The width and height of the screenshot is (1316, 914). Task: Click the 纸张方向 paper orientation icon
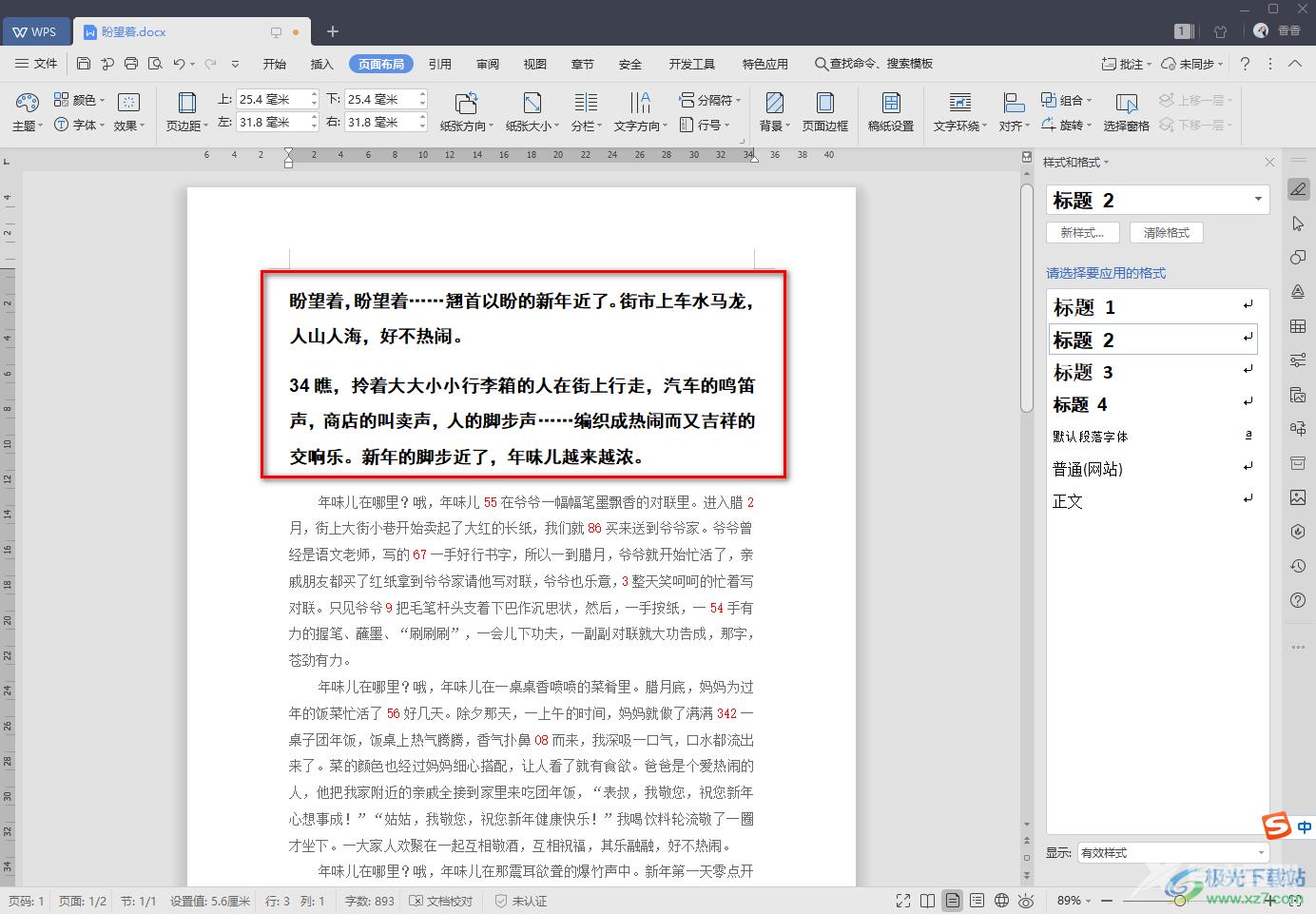(x=466, y=102)
